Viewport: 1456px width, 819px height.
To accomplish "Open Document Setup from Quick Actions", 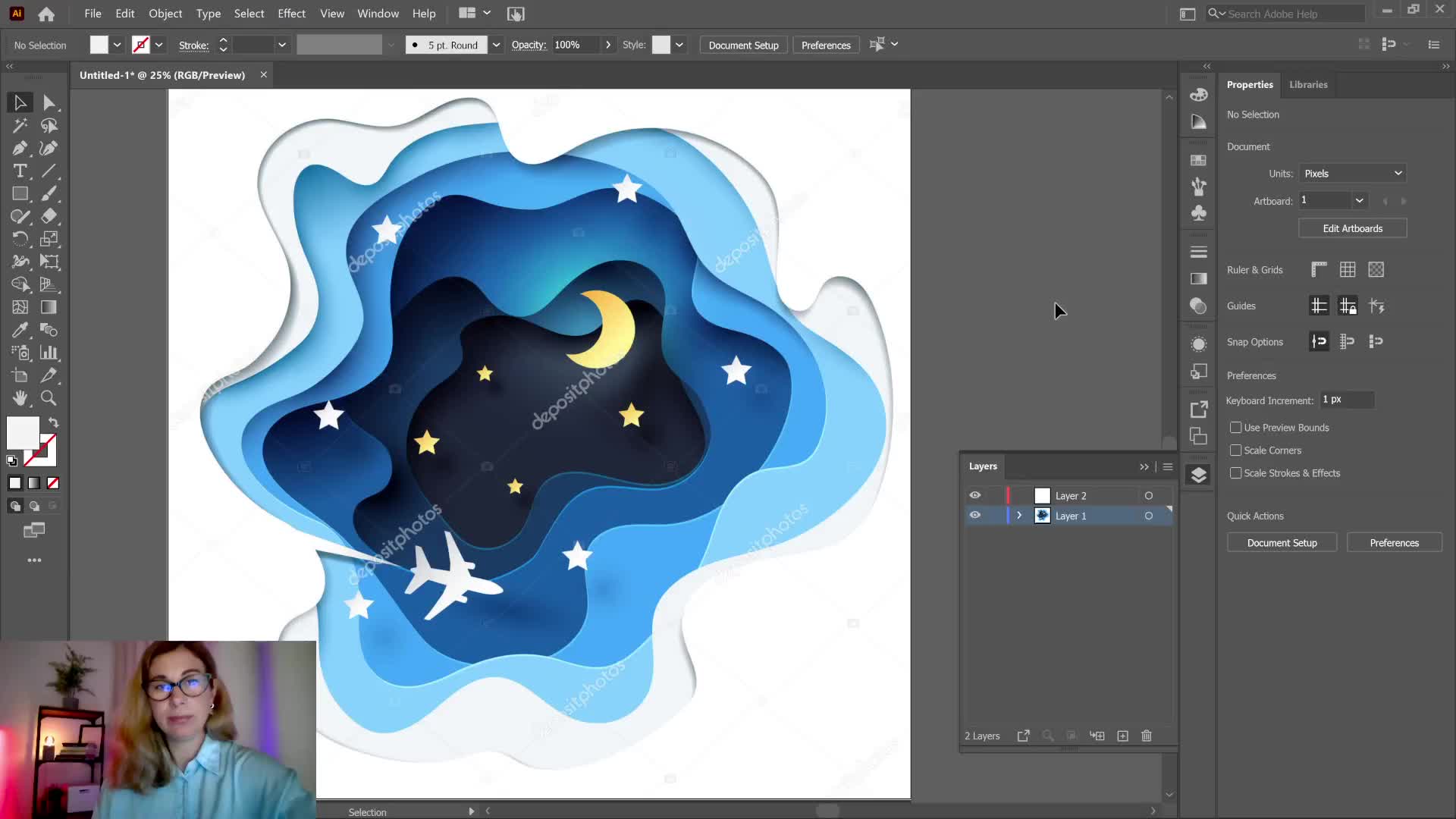I will pyautogui.click(x=1282, y=542).
